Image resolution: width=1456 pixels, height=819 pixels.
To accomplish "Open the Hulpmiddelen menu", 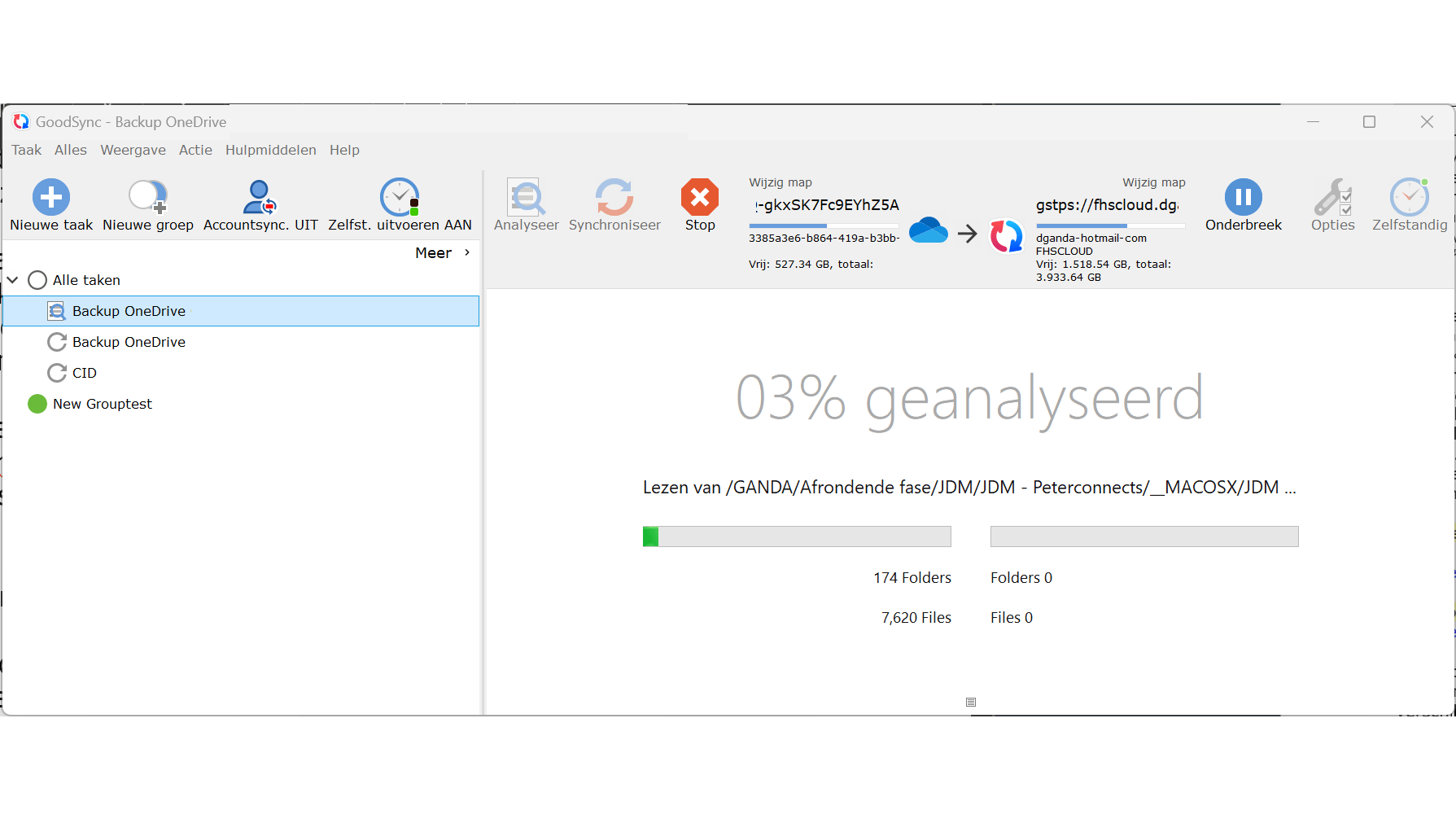I will (270, 150).
